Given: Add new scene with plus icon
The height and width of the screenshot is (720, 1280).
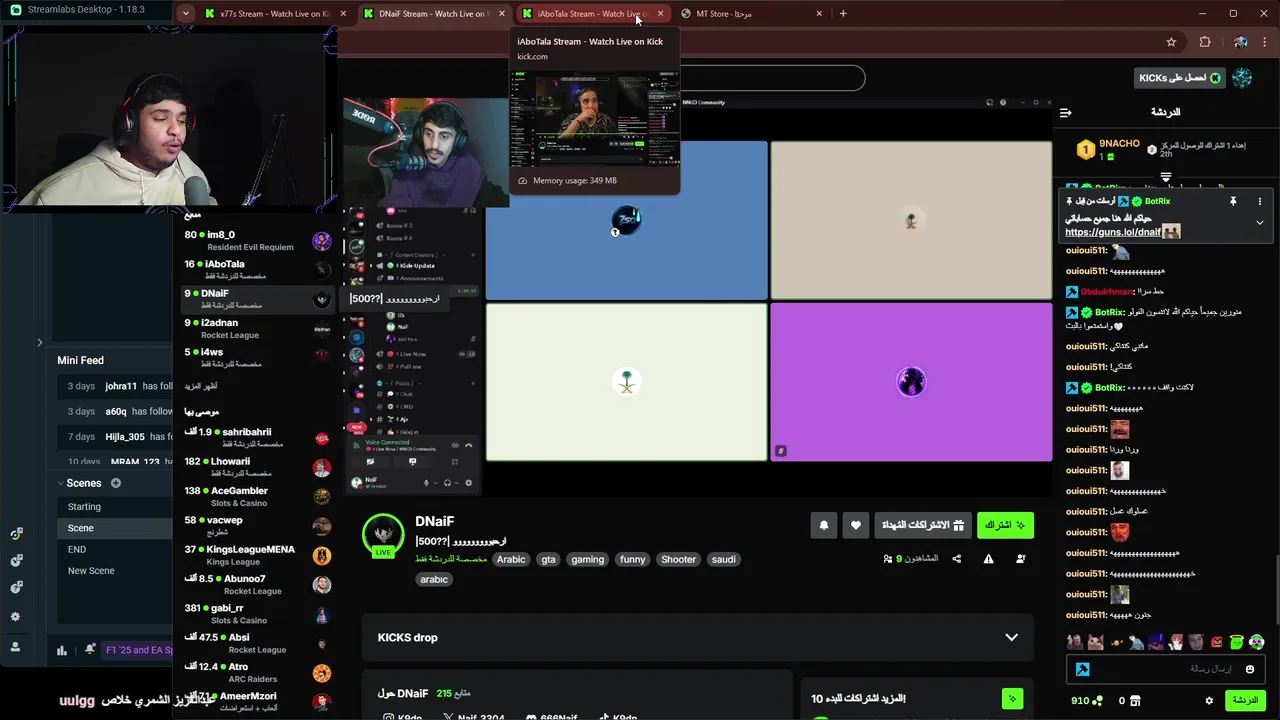Looking at the screenshot, I should (115, 483).
